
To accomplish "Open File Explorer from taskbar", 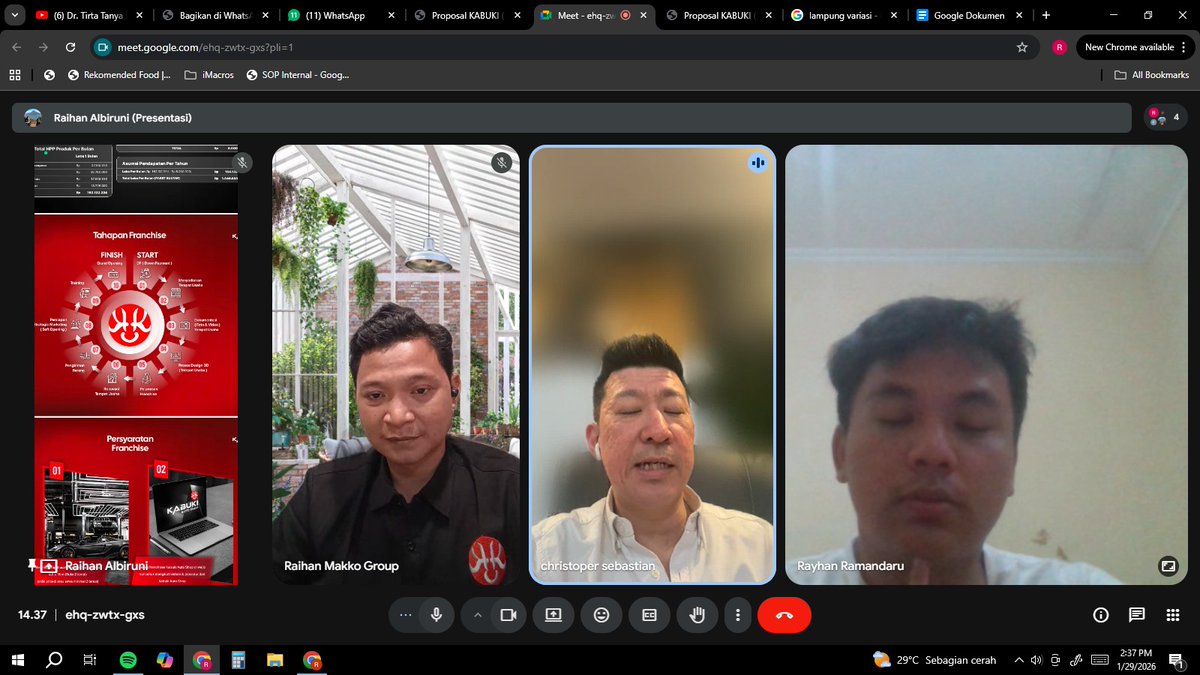I will pyautogui.click(x=275, y=660).
